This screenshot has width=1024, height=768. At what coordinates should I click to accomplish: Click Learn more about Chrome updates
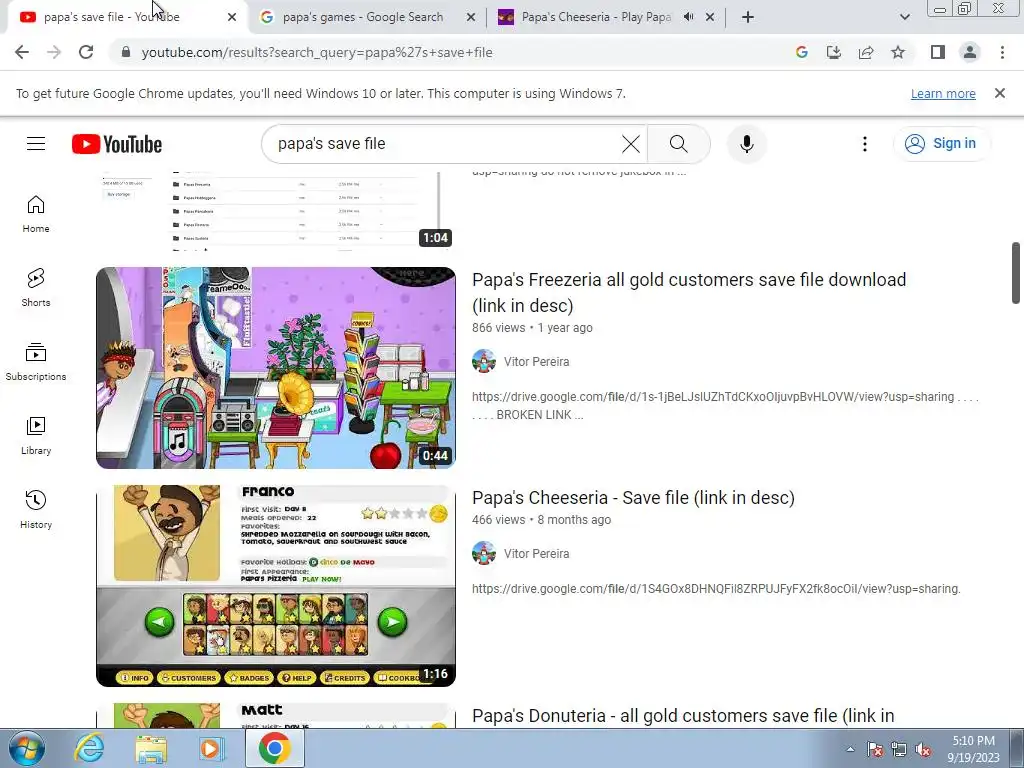[943, 93]
